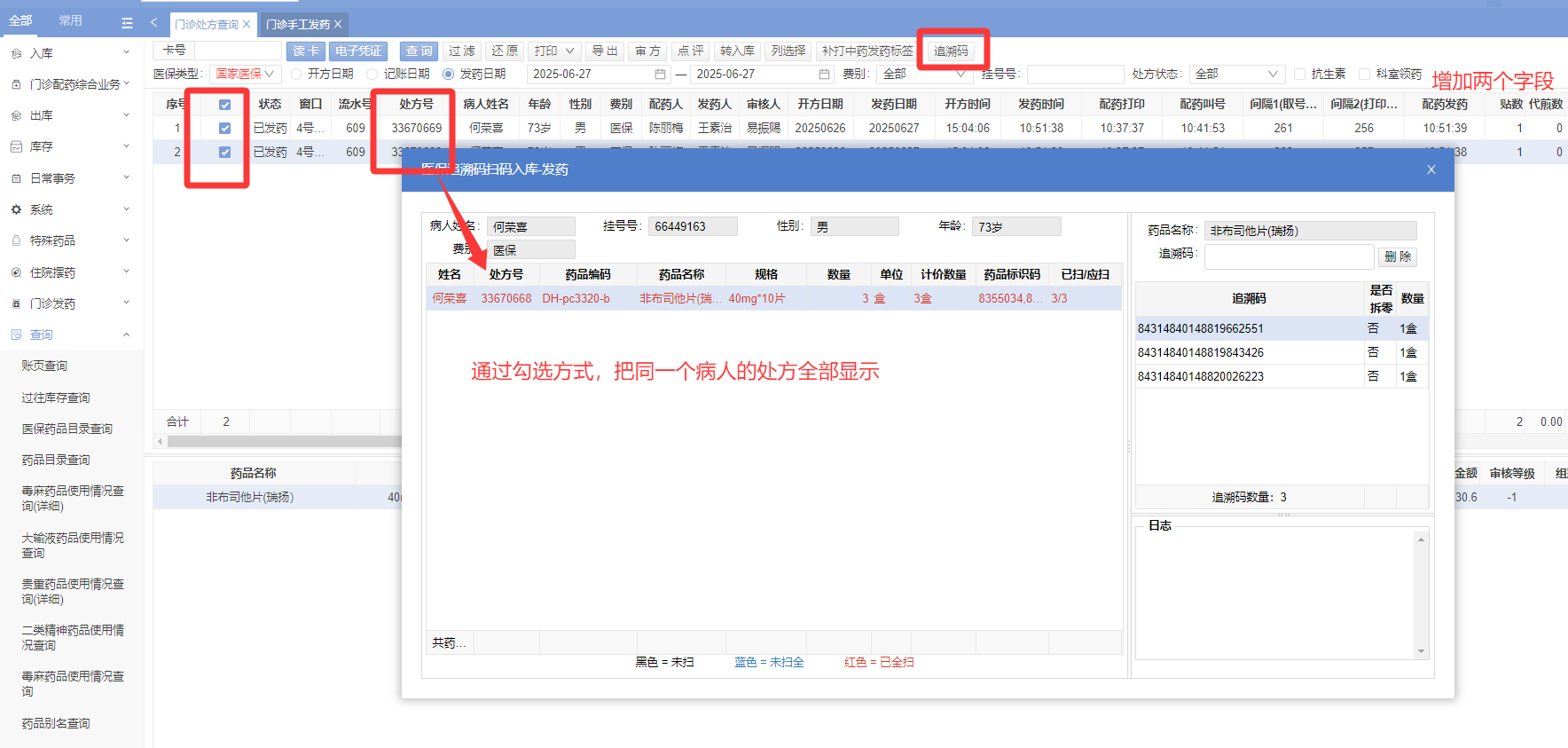Click the 删除 button beside 追溯码 field
Screen dimensions: 1568x748
coord(1399,256)
